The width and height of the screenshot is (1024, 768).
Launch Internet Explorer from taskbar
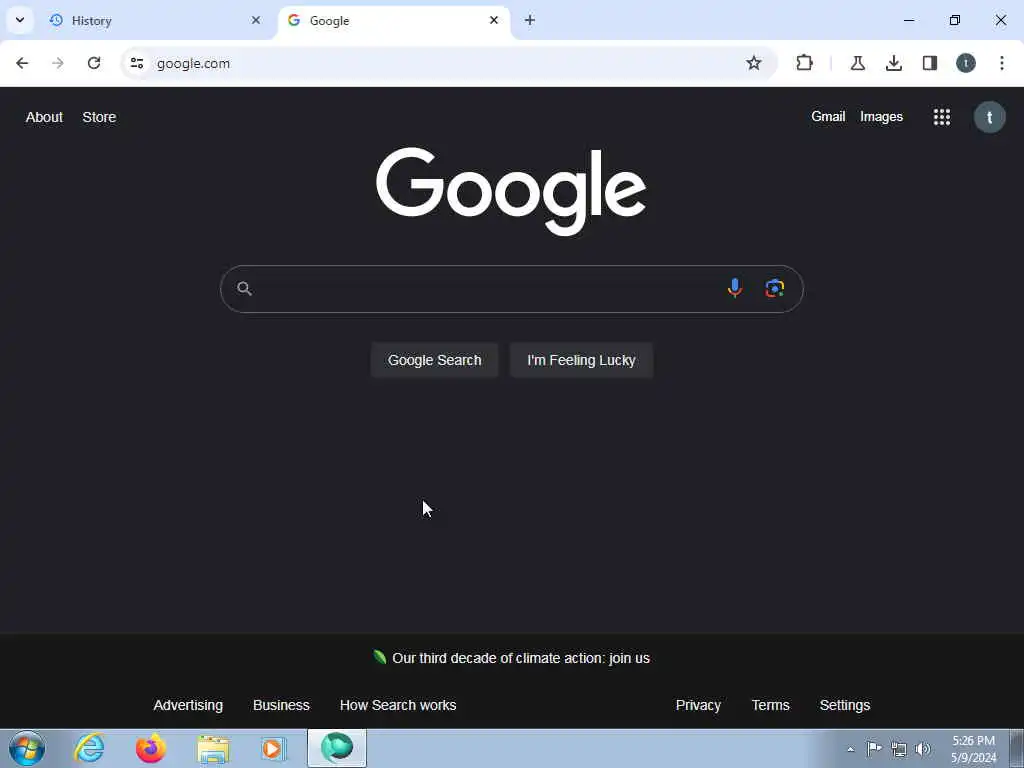coord(89,748)
